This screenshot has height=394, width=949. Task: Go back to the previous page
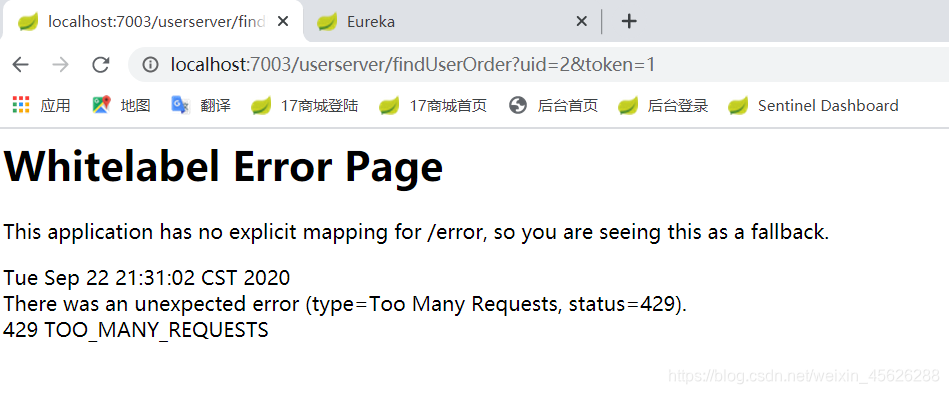coord(21,65)
